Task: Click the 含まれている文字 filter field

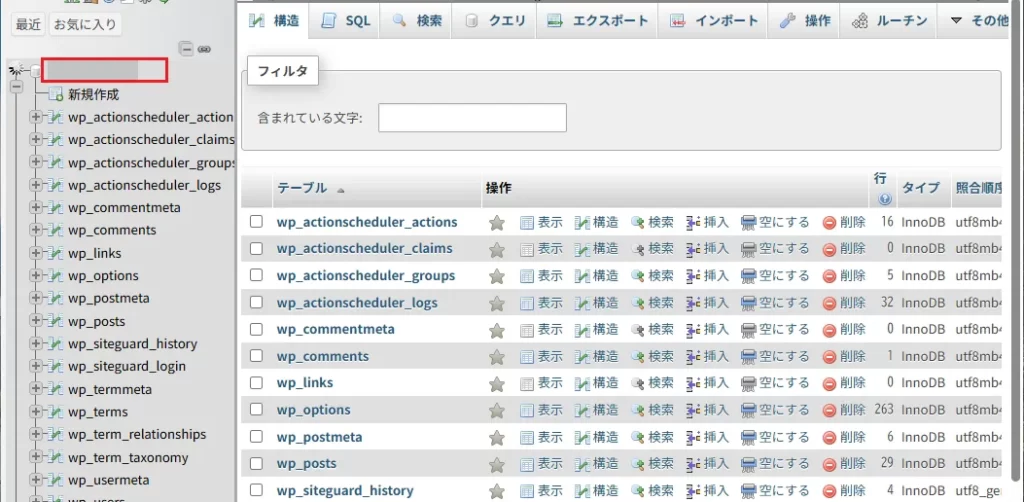Action: click(x=472, y=118)
